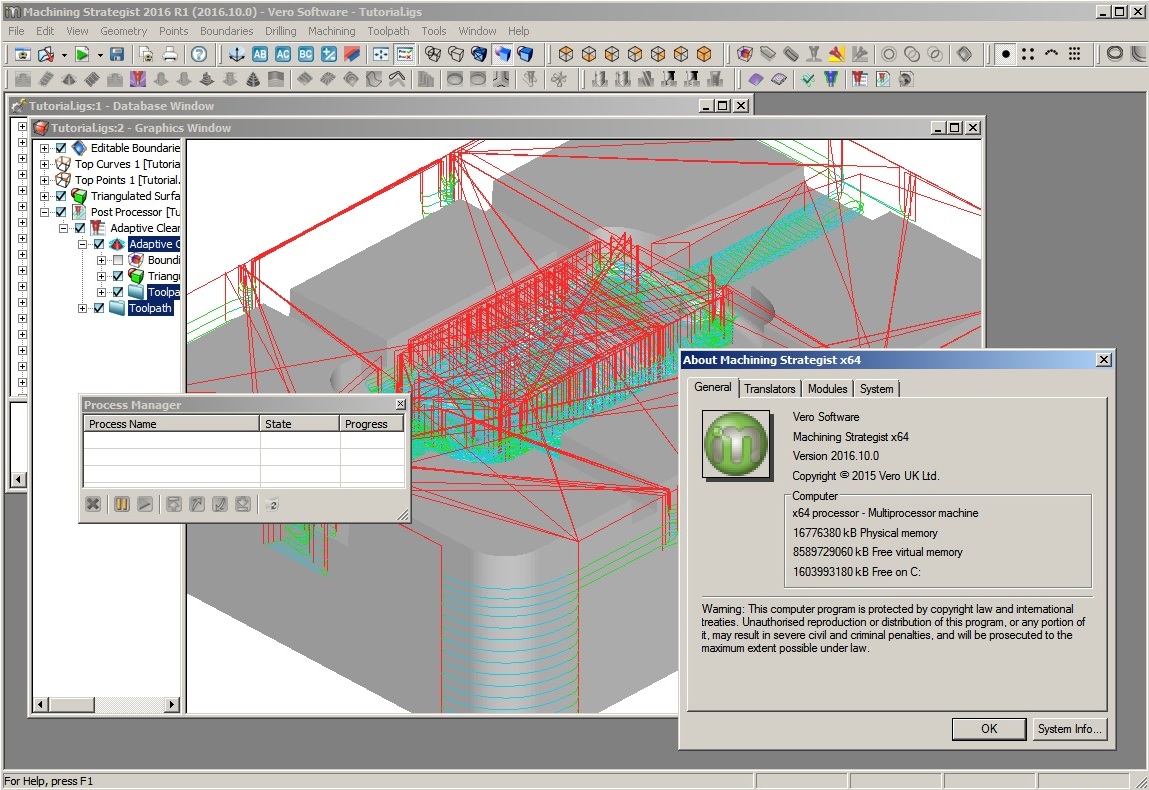The image size is (1149, 790).
Task: Close the Process Manager panel
Action: tap(401, 404)
